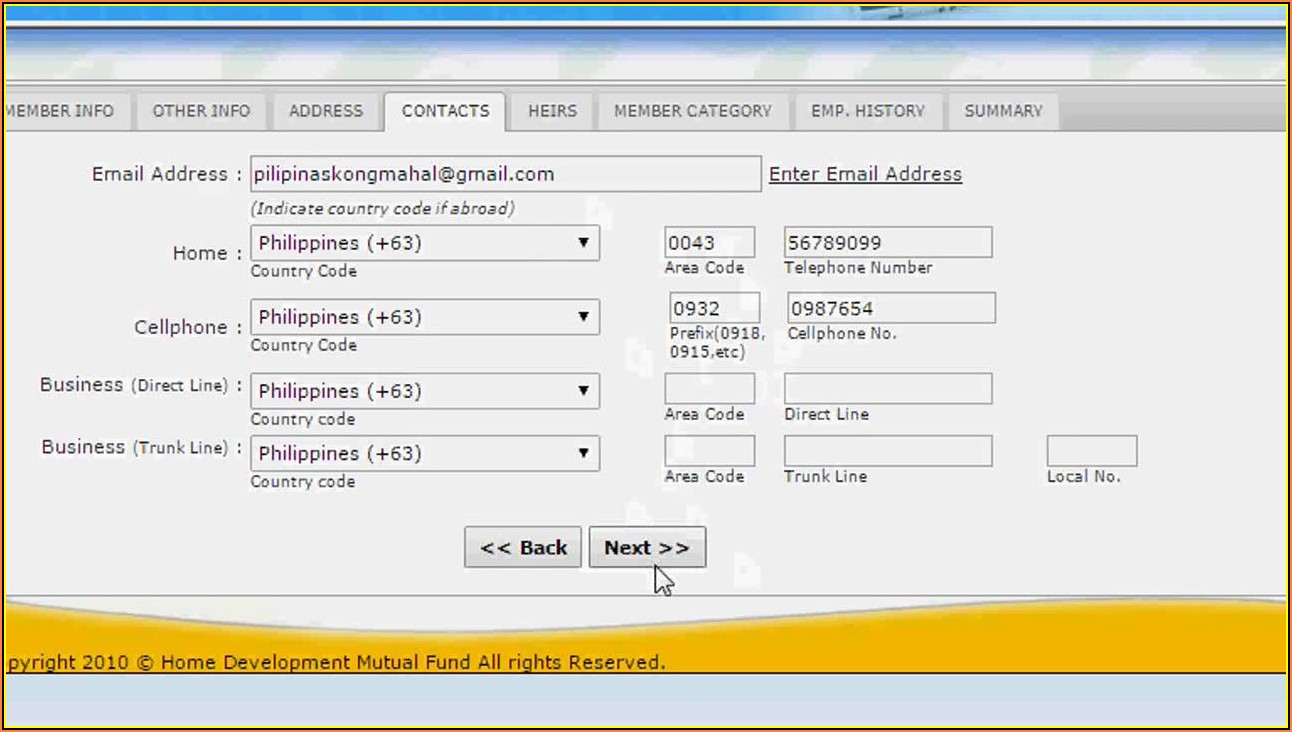Expand Business Direct Line country code dropdown
The image size is (1292, 732).
click(x=425, y=391)
